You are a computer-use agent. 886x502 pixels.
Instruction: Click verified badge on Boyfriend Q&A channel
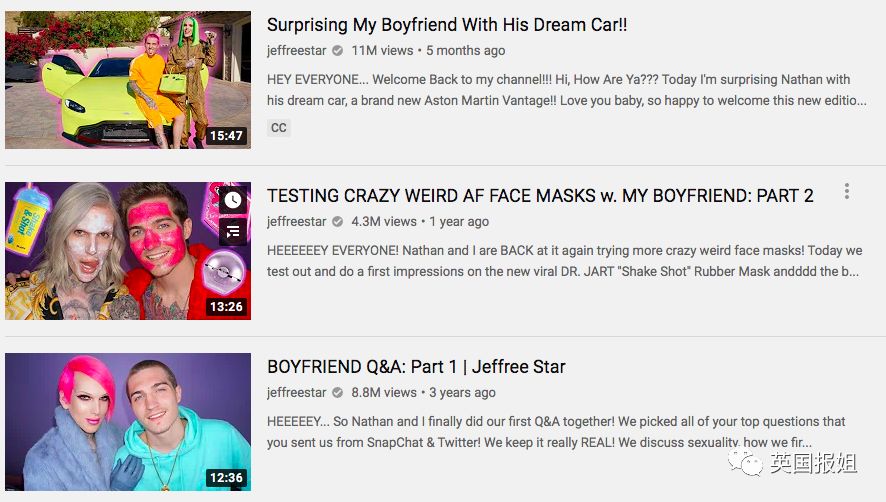[x=337, y=392]
